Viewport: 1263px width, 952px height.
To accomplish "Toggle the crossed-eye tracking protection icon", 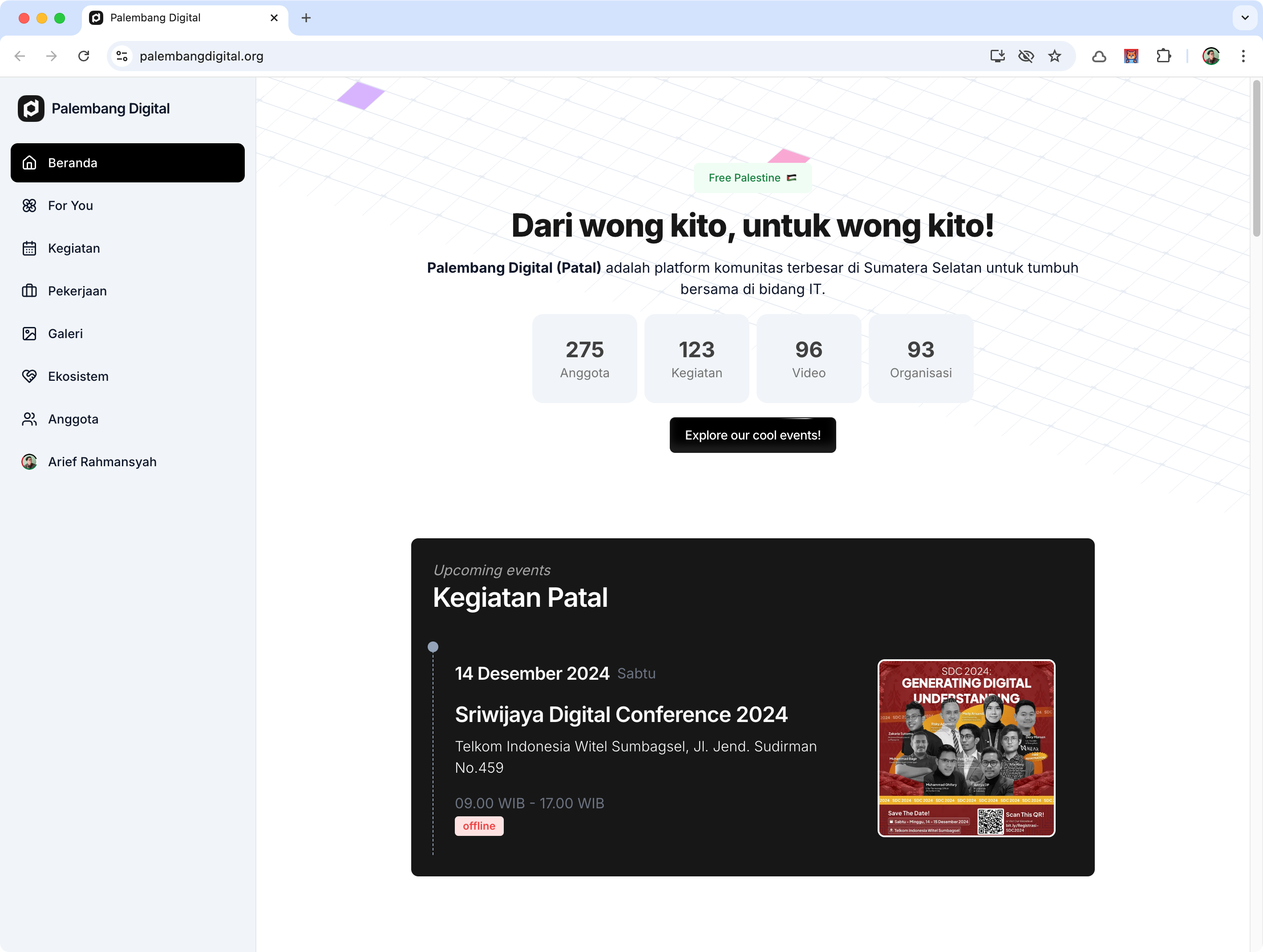I will (x=1025, y=56).
